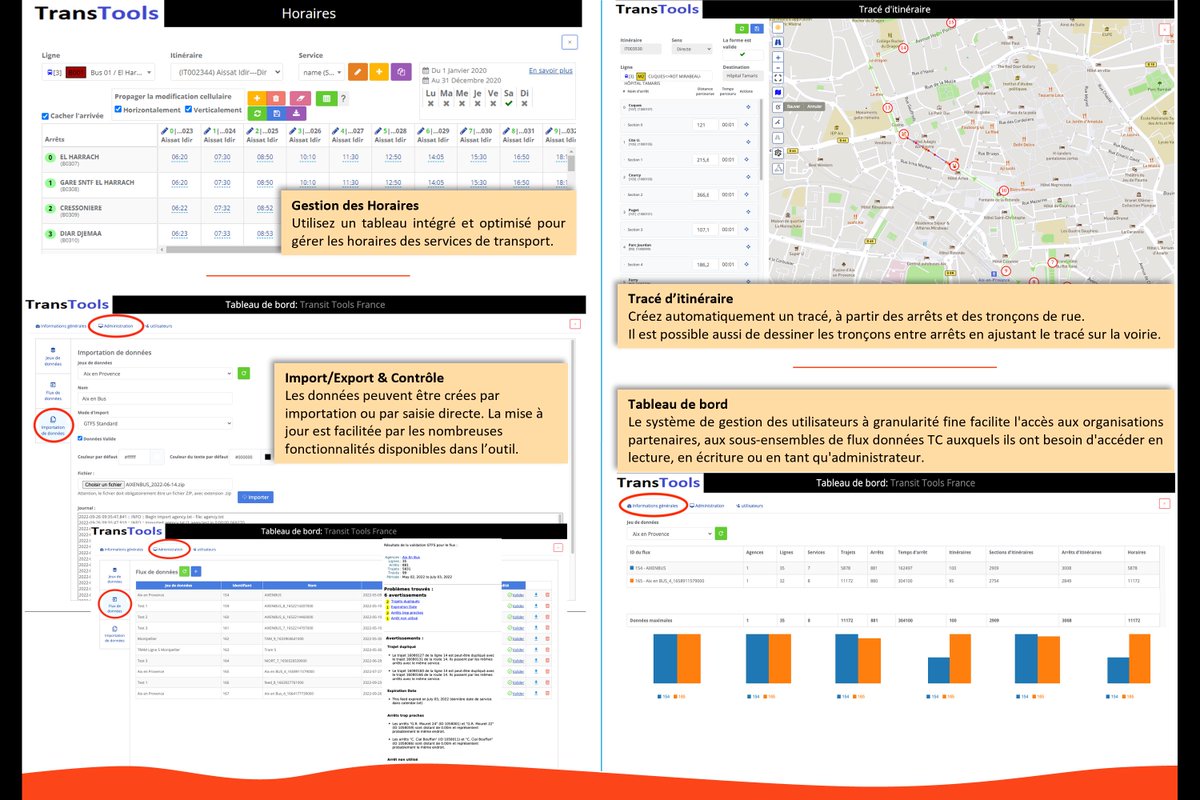Click blue plus icon beside Flux de données title
The width and height of the screenshot is (1200, 800).
(196, 570)
